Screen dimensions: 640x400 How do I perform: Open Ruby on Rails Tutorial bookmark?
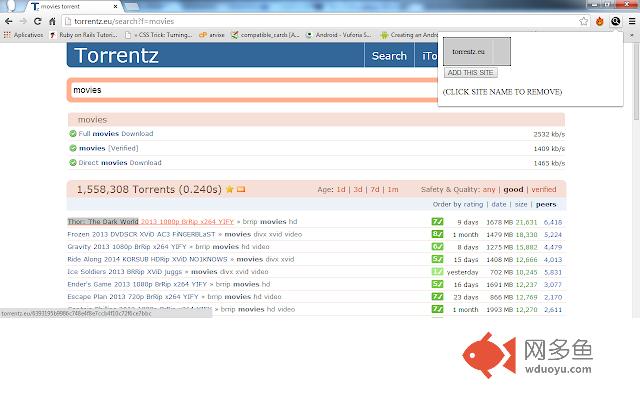(x=83, y=35)
